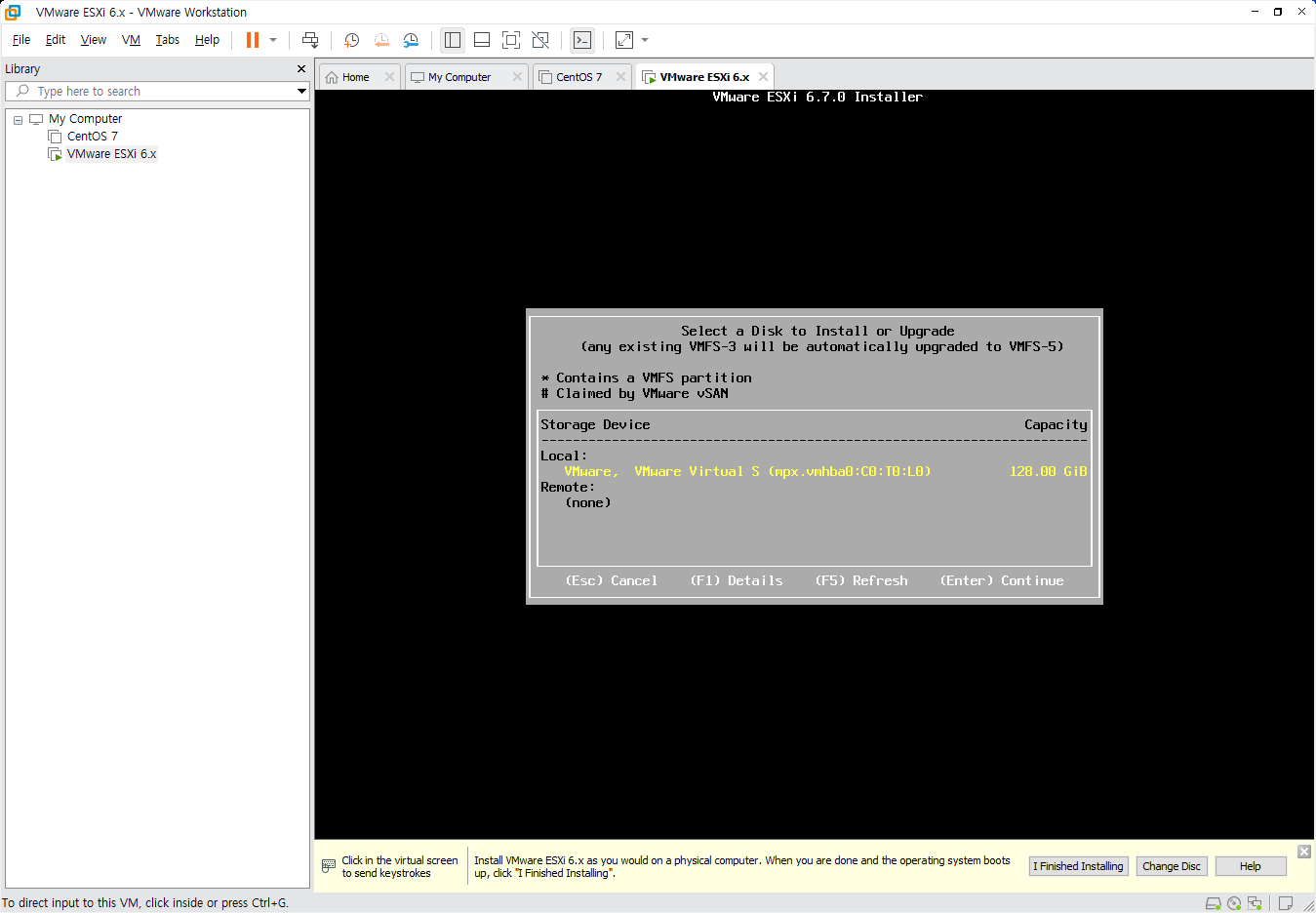Open the stretch options dropdown arrow
Screen dimensions: 1316x913
[x=645, y=40]
